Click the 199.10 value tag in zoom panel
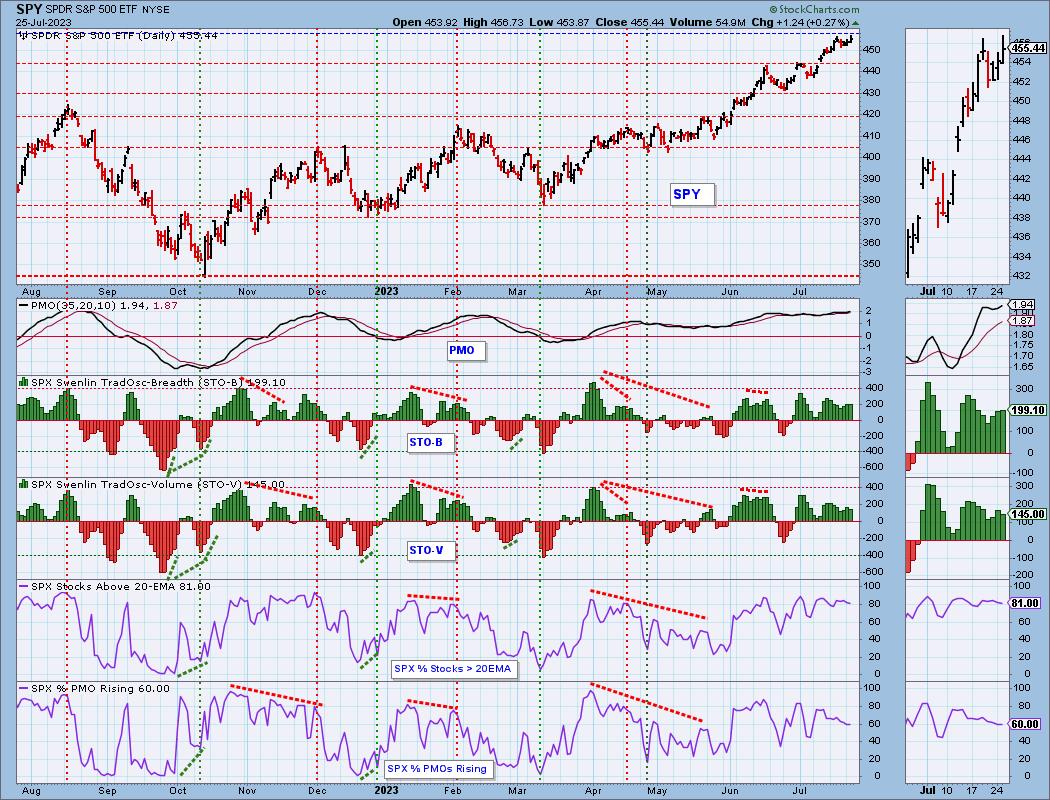This screenshot has width=1050, height=800. (x=1027, y=410)
